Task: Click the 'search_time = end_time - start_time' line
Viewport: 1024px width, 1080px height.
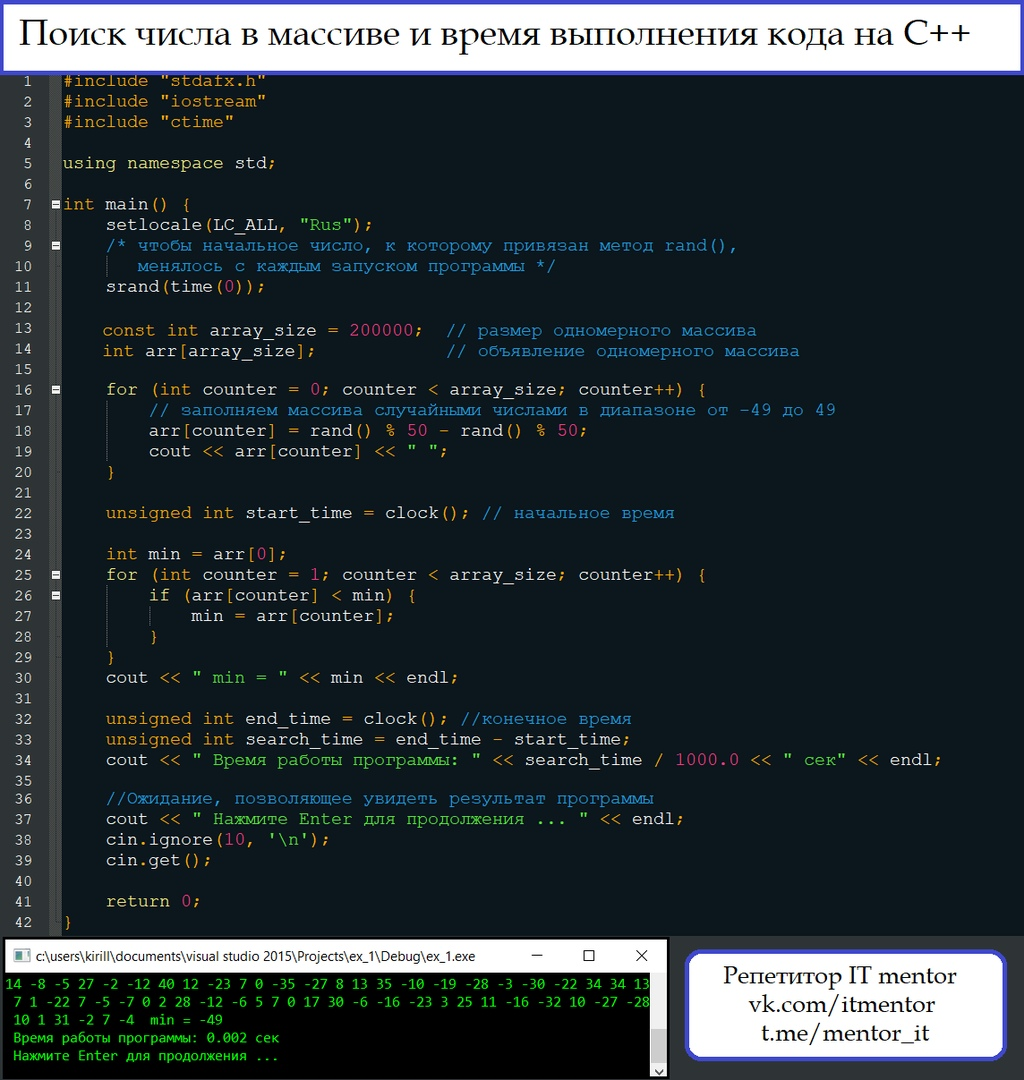Action: click(368, 740)
